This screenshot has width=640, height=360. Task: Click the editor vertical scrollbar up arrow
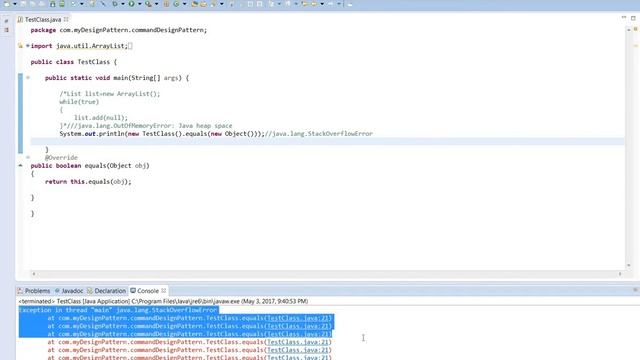[x=629, y=30]
